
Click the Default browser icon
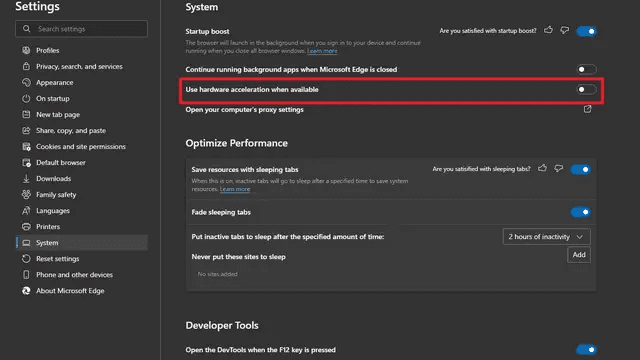pos(26,162)
